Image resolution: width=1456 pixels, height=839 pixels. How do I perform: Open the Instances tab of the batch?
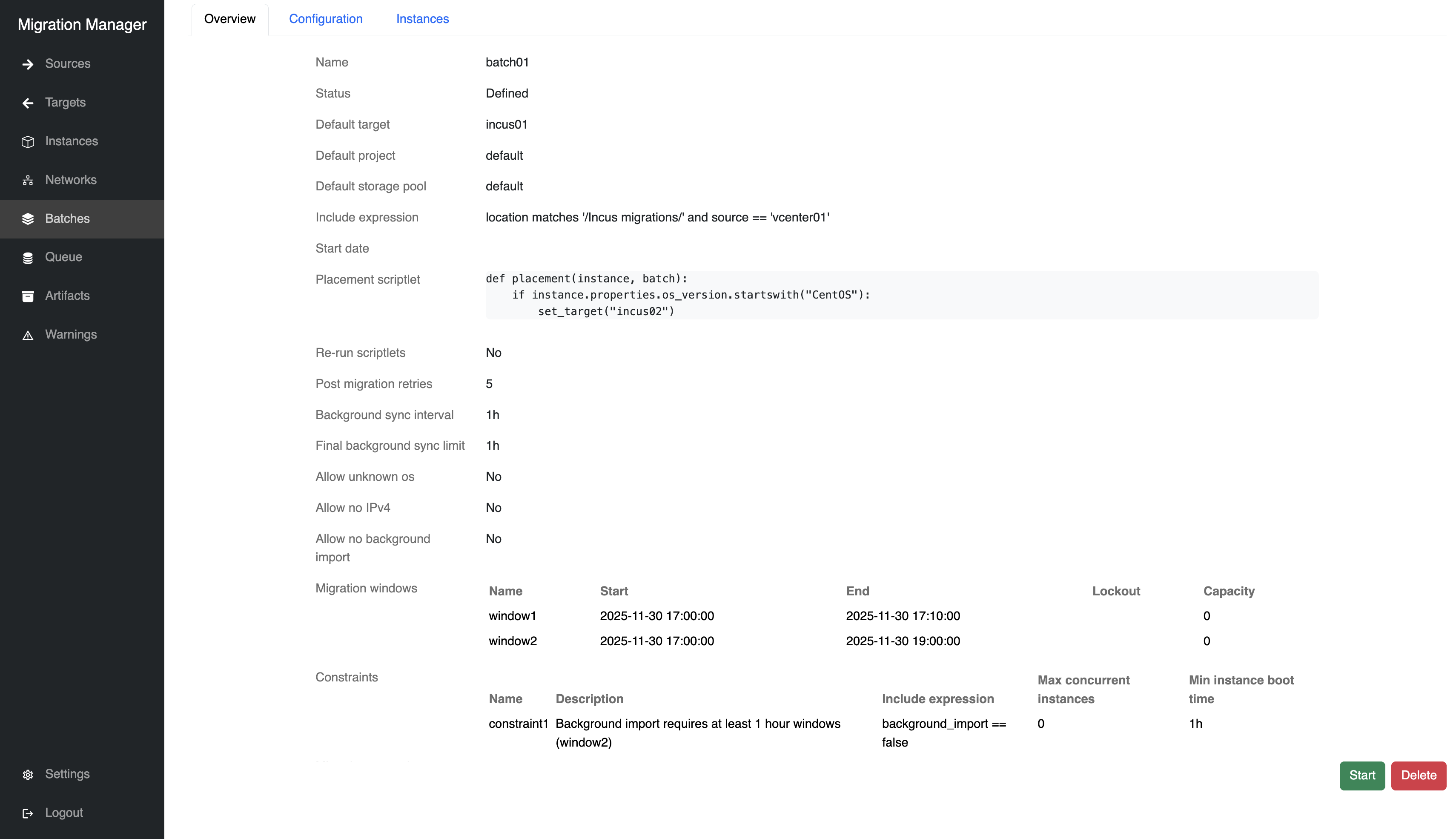(422, 19)
